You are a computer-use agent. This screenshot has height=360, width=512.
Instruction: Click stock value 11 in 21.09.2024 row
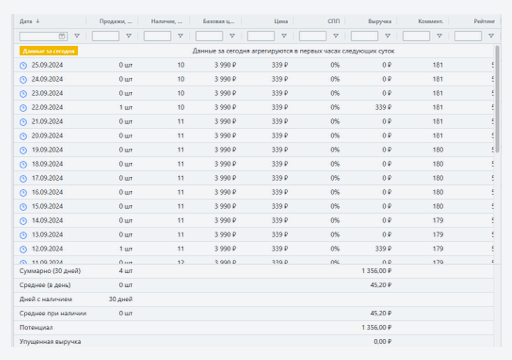181,121
